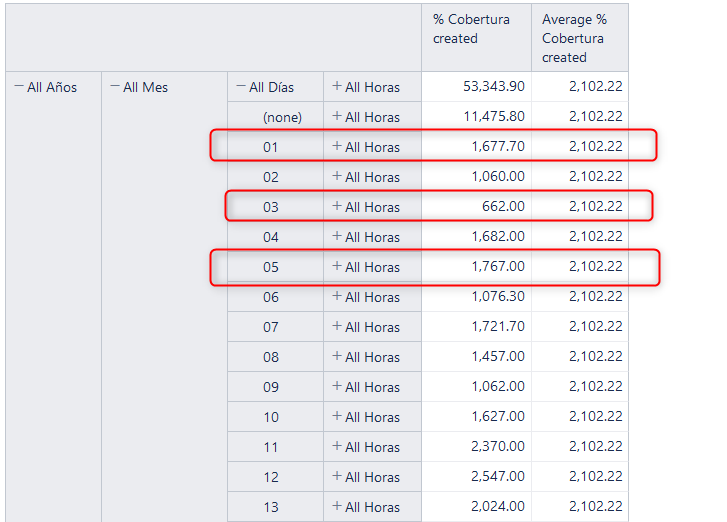The width and height of the screenshot is (727, 522).
Task: Expand All Horas for day 08
Action: coord(337,356)
